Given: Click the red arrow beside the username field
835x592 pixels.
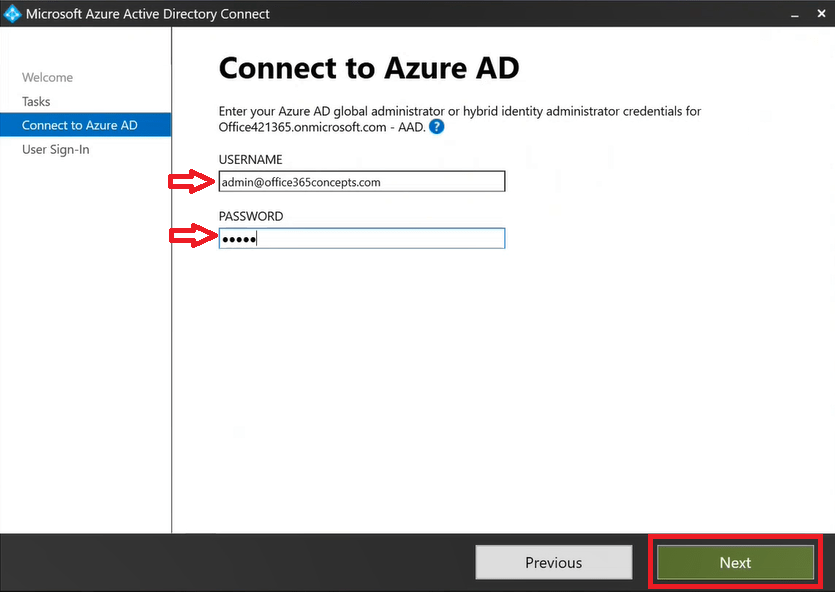Looking at the screenshot, I should tap(190, 181).
